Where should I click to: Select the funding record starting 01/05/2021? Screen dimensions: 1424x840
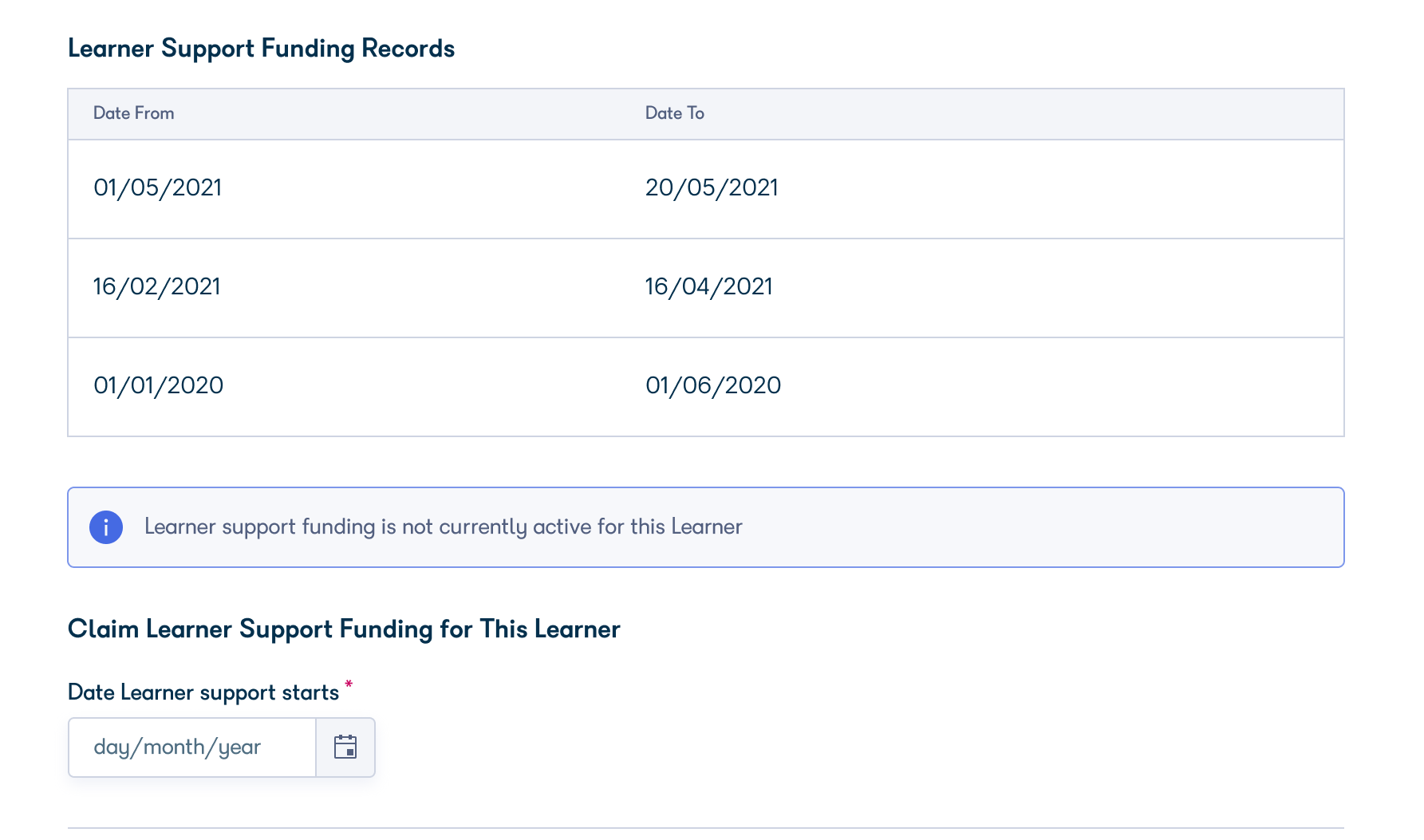click(x=157, y=188)
